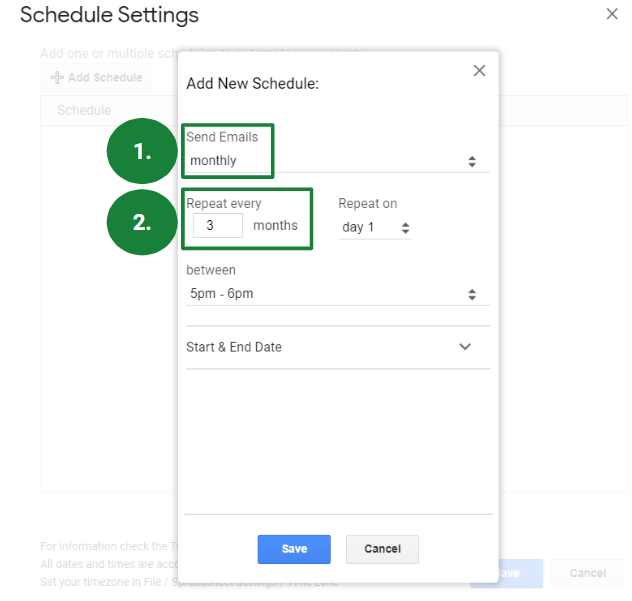
Task: Click the Schedule Settings heading
Action: 109,15
